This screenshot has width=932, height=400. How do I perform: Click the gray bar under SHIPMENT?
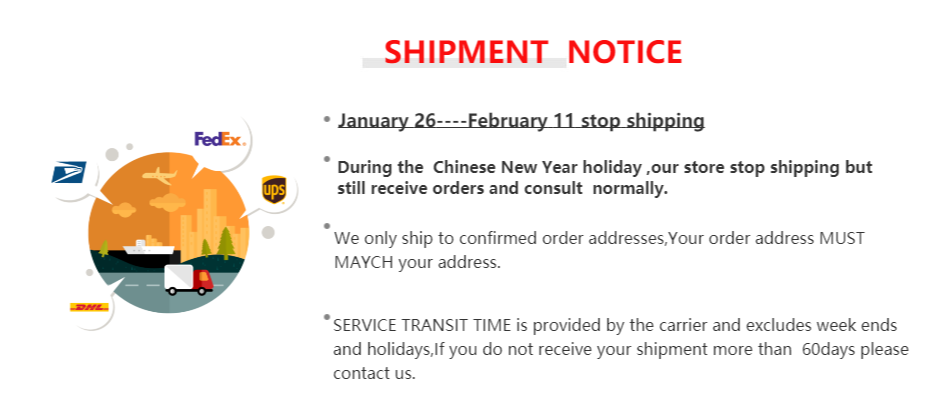(x=464, y=62)
